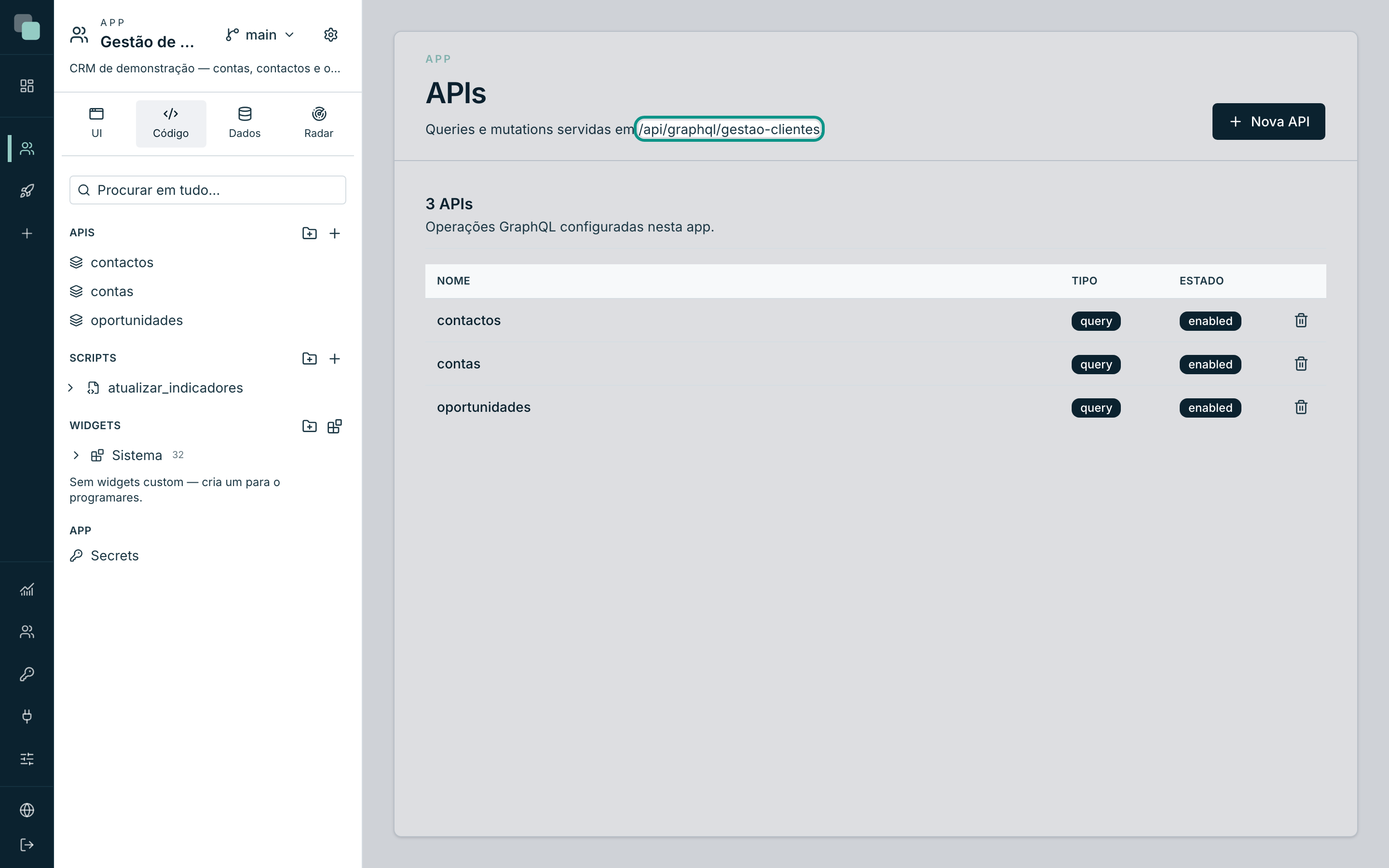Create new folder in SCRIPTS section
Screen dimensions: 1389x868
[x=309, y=358]
